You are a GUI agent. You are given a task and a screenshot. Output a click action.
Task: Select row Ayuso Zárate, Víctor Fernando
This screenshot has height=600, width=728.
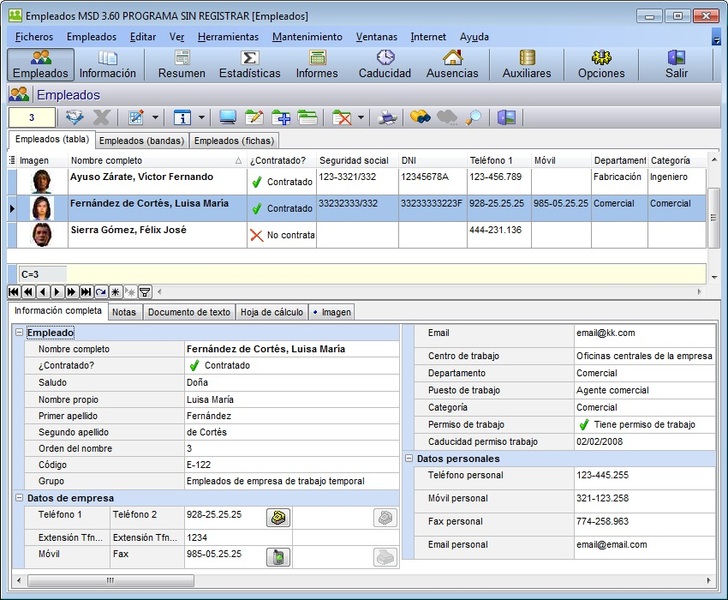[x=357, y=182]
